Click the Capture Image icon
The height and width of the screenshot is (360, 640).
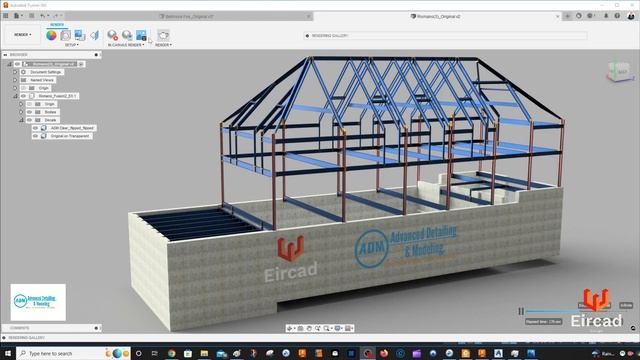[141, 36]
